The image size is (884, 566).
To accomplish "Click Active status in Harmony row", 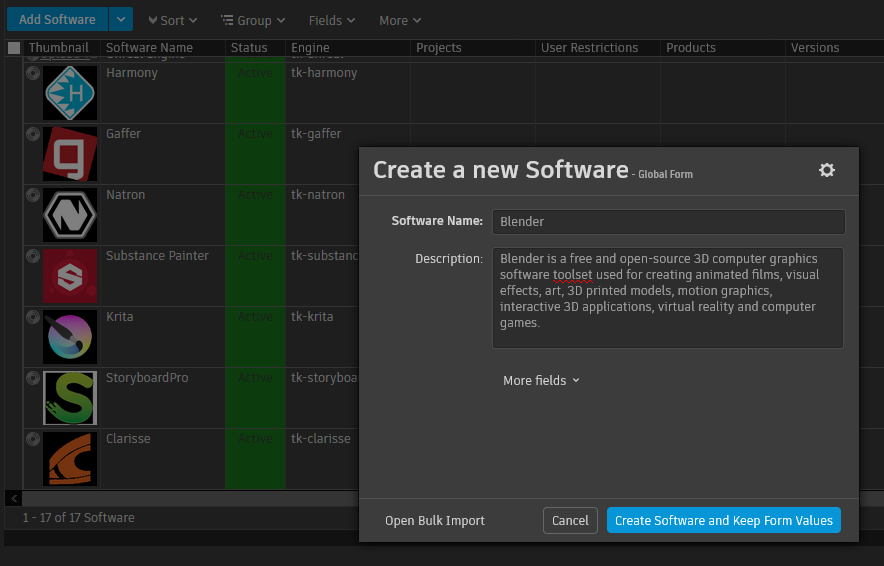I will (x=255, y=93).
